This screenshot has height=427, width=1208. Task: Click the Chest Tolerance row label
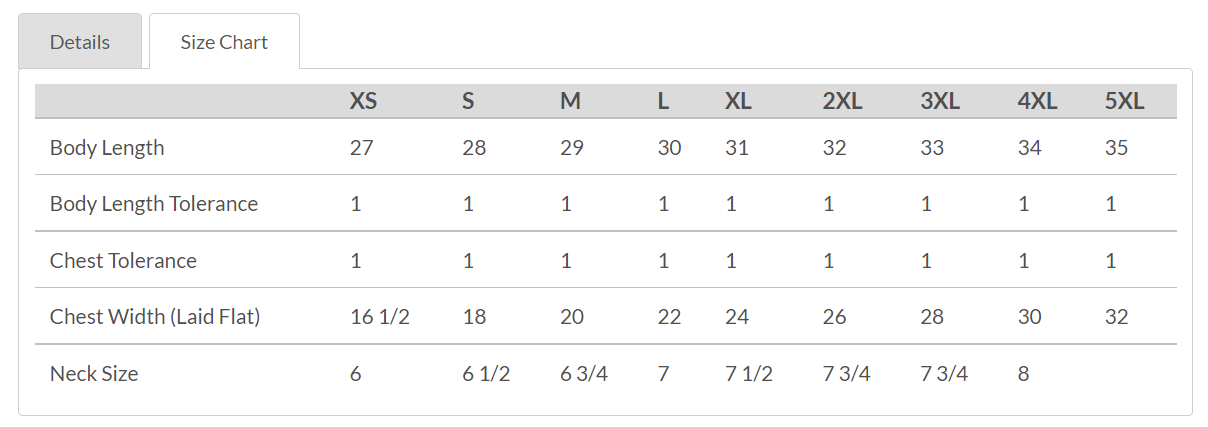click(123, 261)
